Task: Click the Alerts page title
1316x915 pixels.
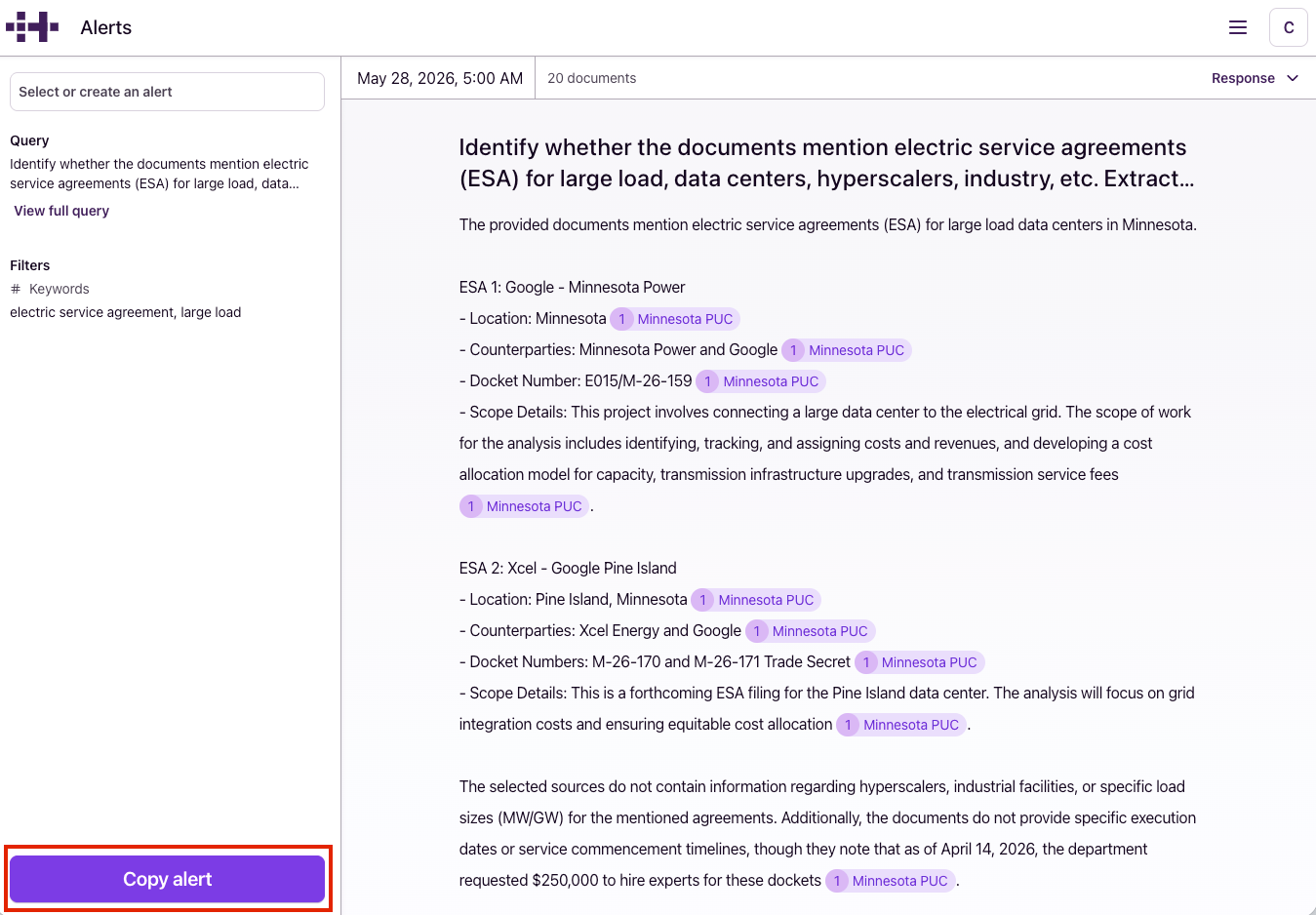Action: (106, 27)
